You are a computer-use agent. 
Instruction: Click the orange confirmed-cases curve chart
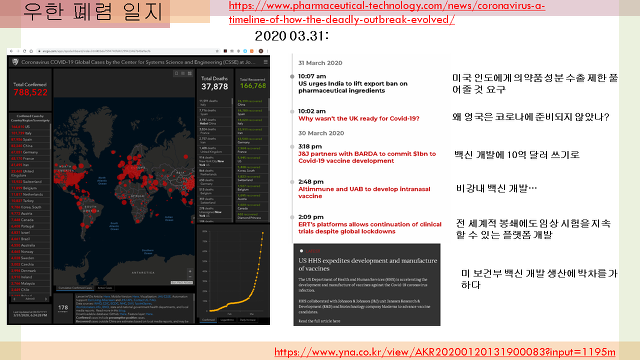(x=233, y=271)
